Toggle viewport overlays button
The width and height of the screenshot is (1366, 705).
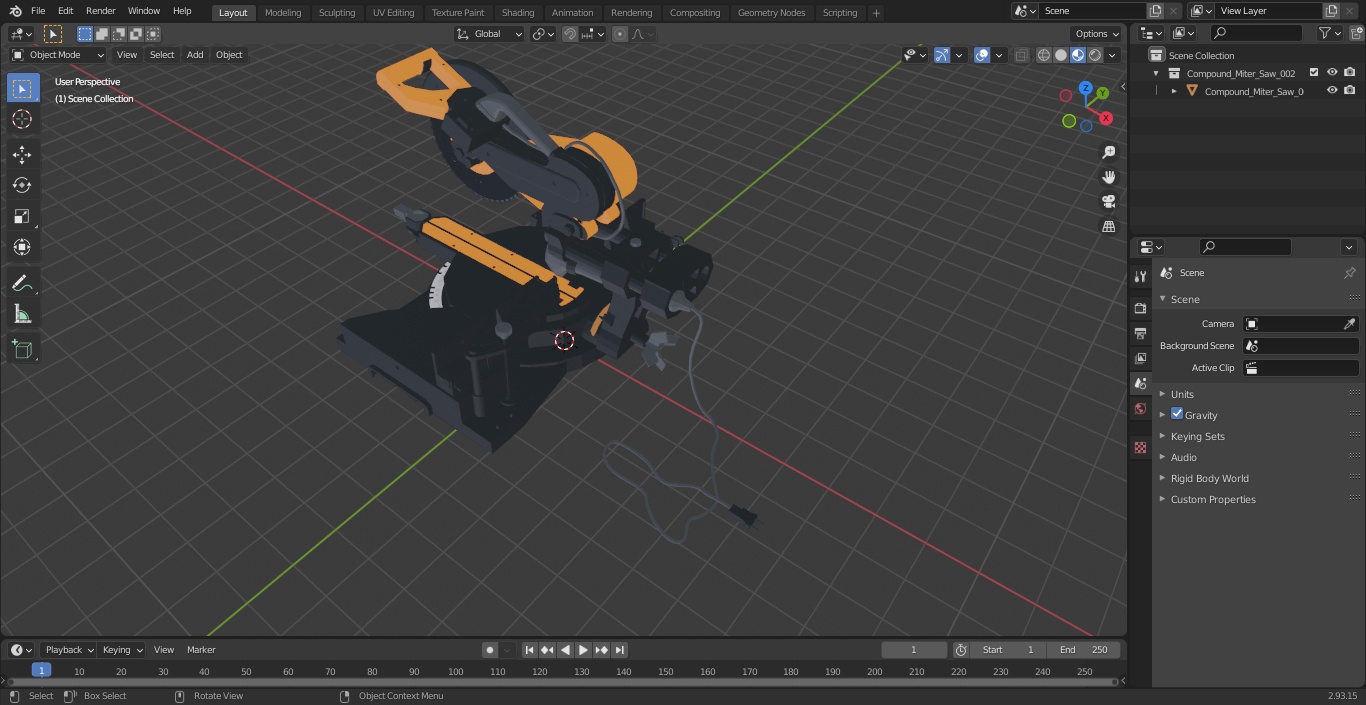pos(982,55)
